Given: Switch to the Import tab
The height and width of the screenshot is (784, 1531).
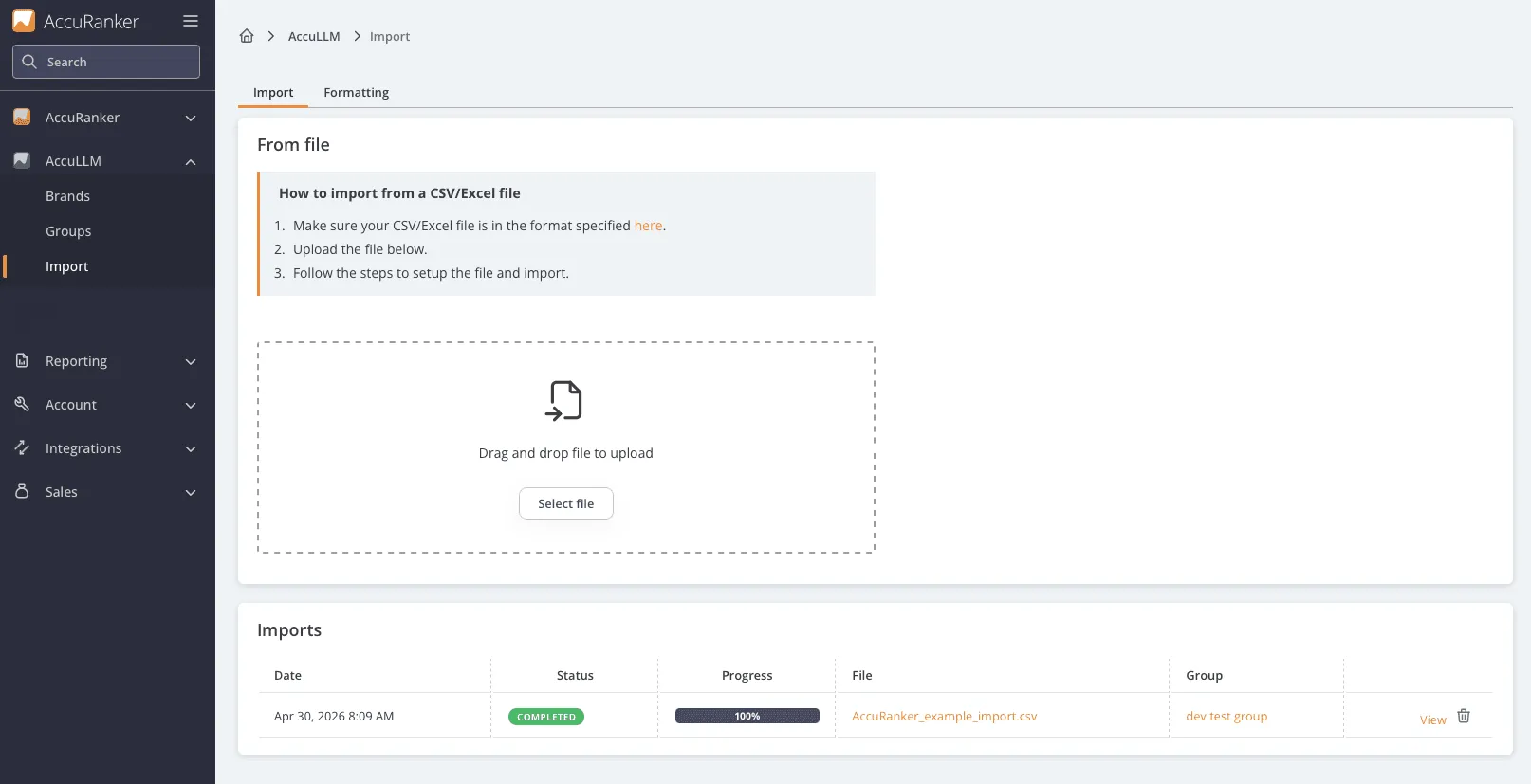Looking at the screenshot, I should 273,92.
